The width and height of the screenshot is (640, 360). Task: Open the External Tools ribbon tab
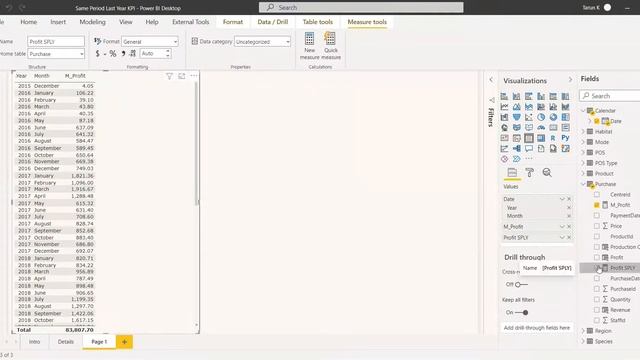[191, 22]
